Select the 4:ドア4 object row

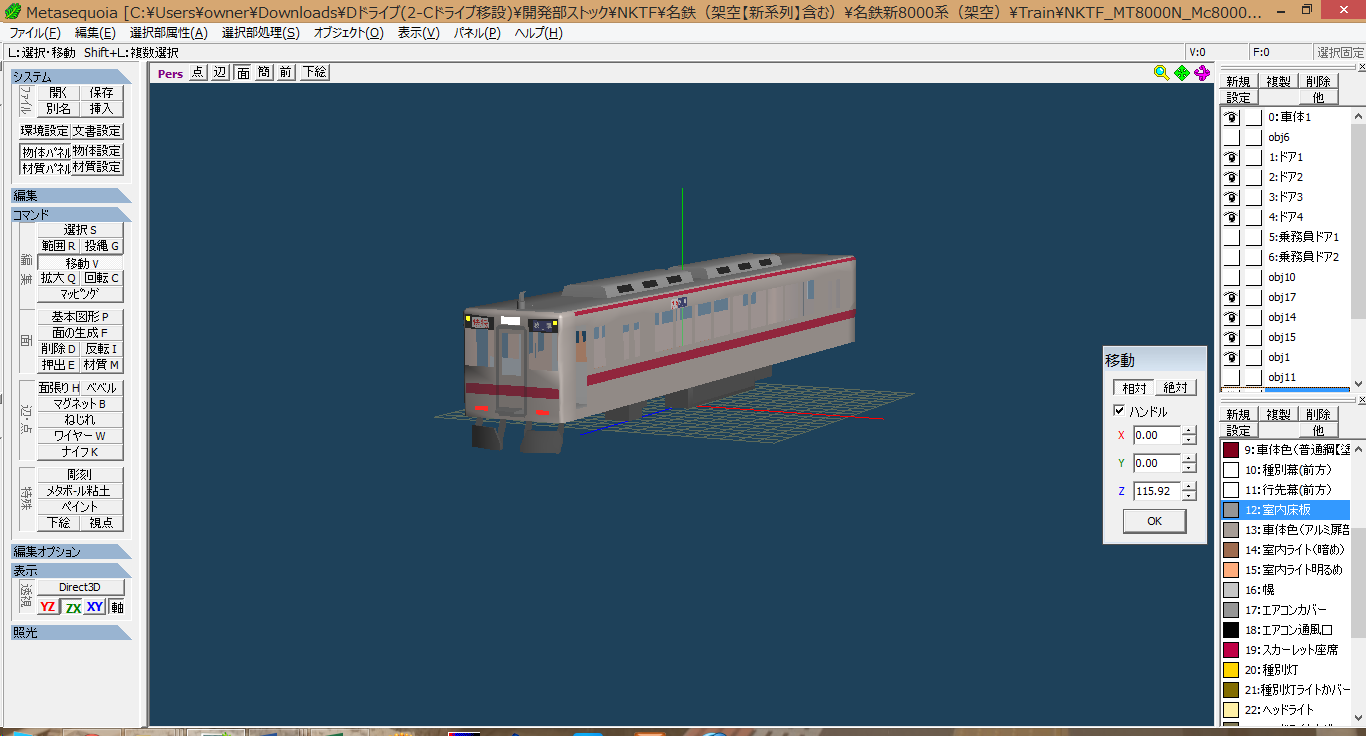tap(1286, 217)
